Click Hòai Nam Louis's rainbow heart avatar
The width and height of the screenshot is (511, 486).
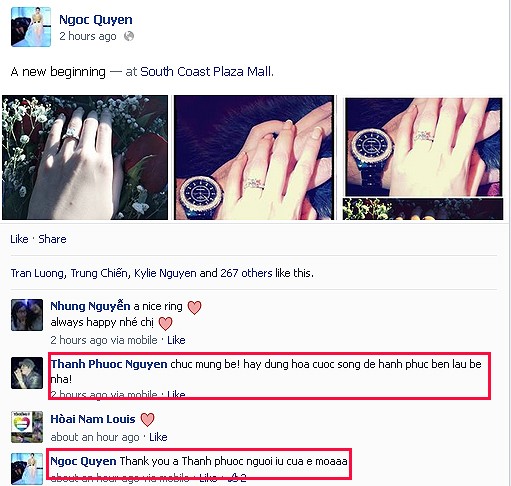[x=27, y=427]
